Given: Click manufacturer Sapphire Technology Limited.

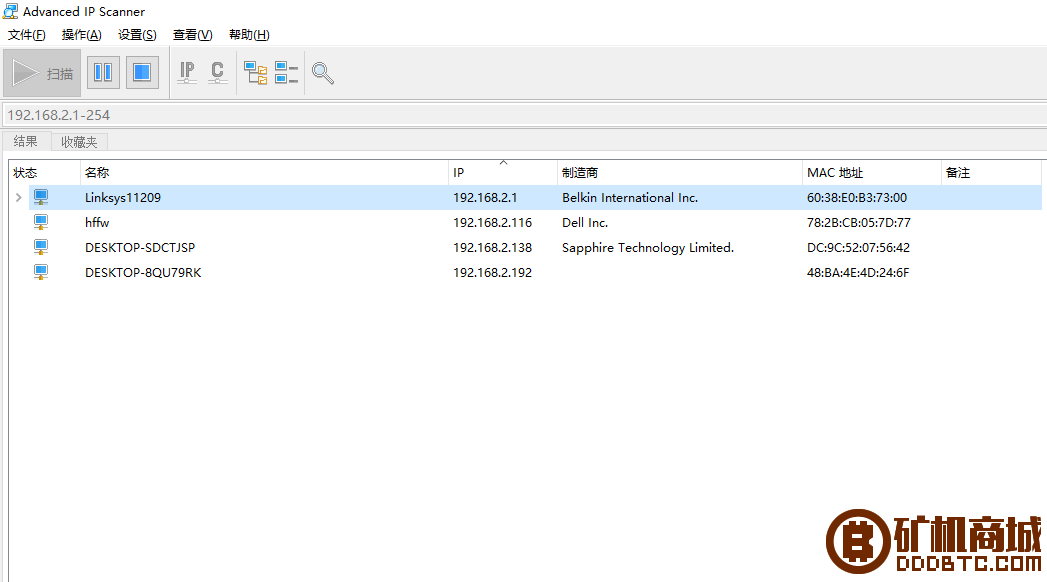Looking at the screenshot, I should click(x=648, y=248).
